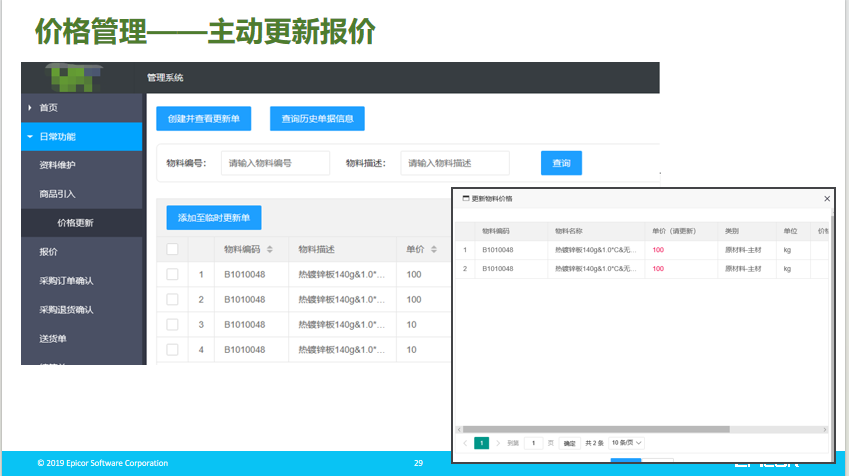Click the window icon in 更新物料价格 title
Screen dimensions: 849x476
(465, 199)
